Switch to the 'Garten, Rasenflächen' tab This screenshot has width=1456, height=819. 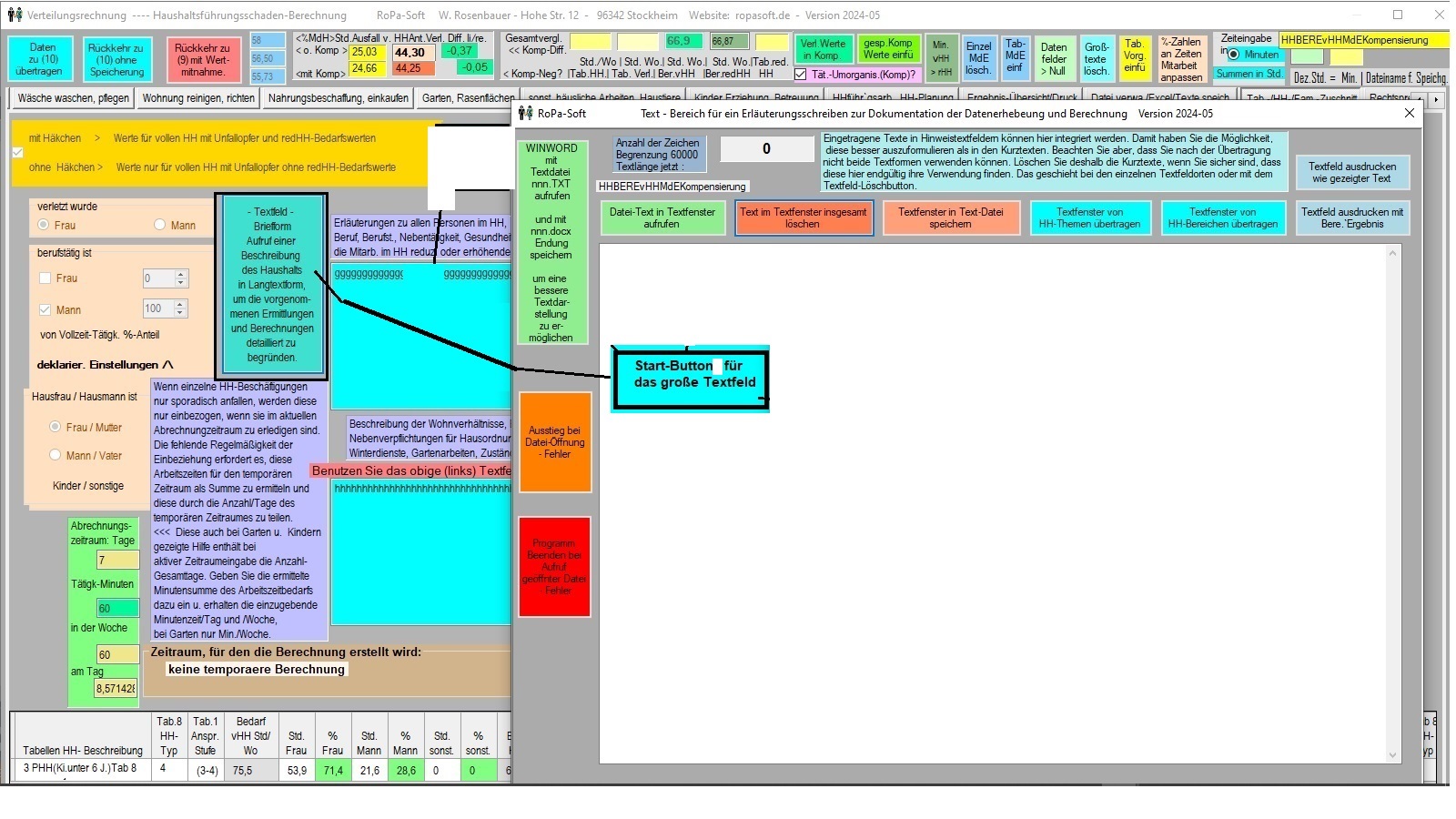pos(468,98)
